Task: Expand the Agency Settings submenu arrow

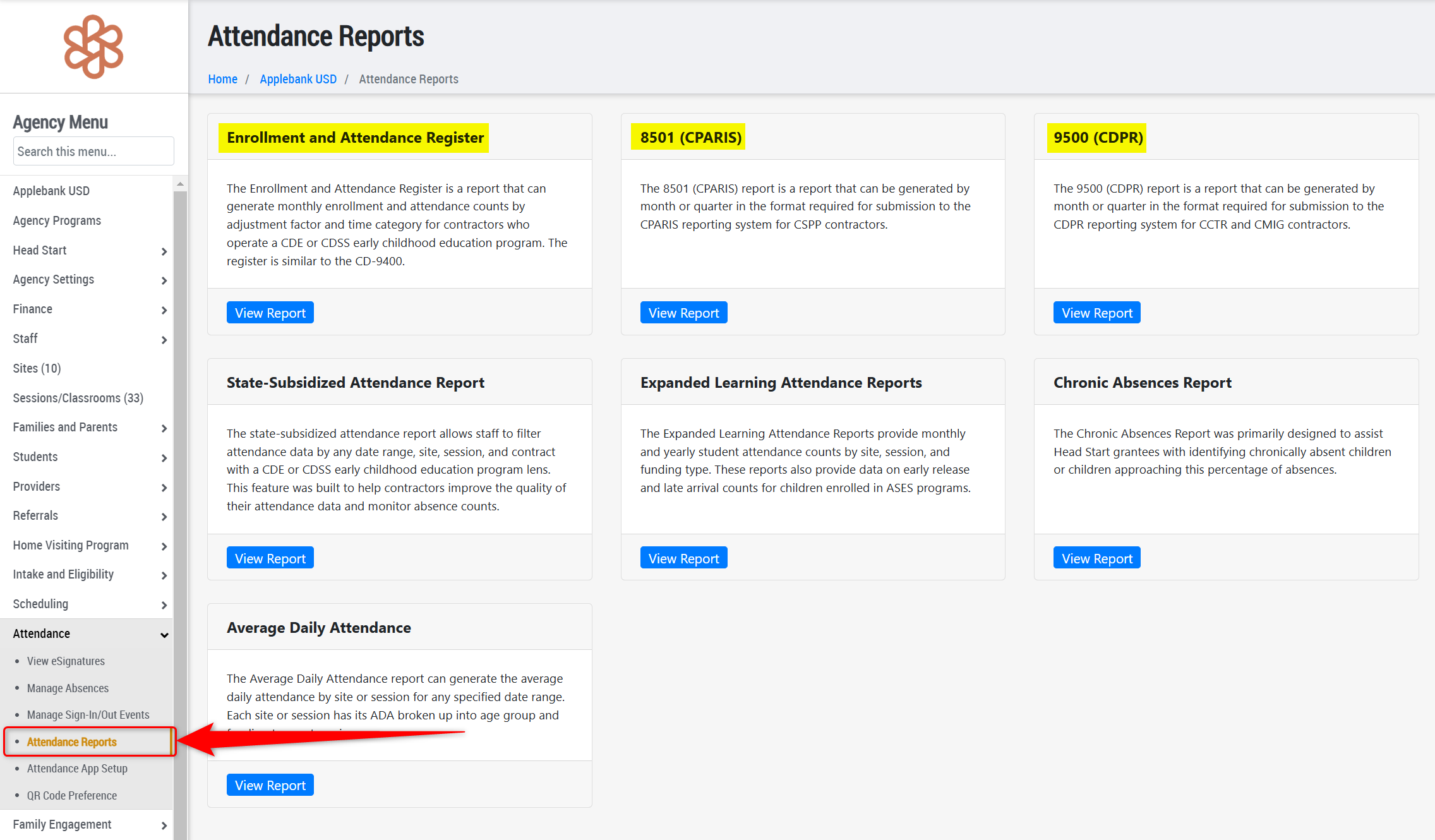Action: 164,280
